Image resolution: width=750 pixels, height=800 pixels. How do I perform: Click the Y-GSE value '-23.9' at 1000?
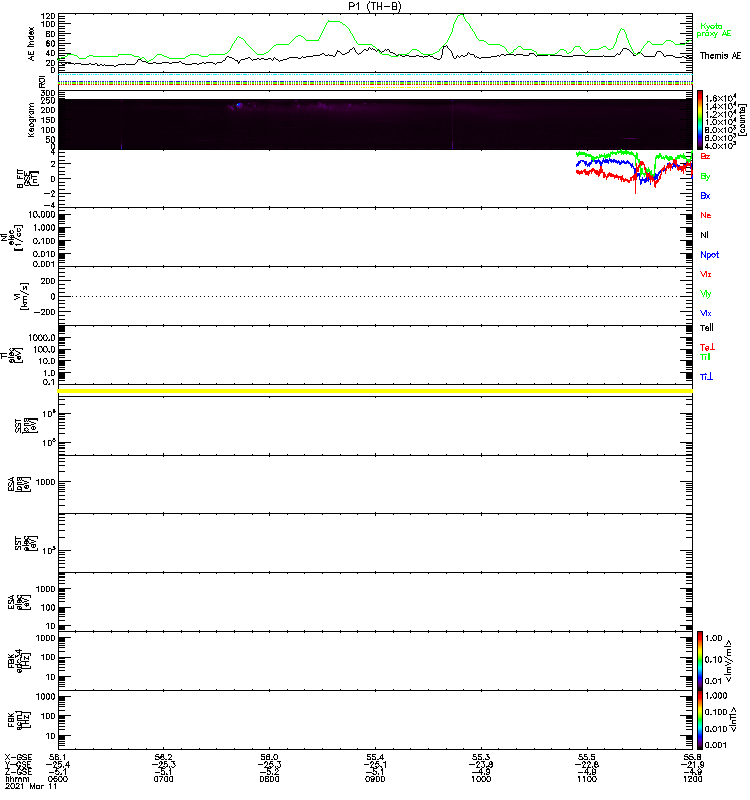481,764
